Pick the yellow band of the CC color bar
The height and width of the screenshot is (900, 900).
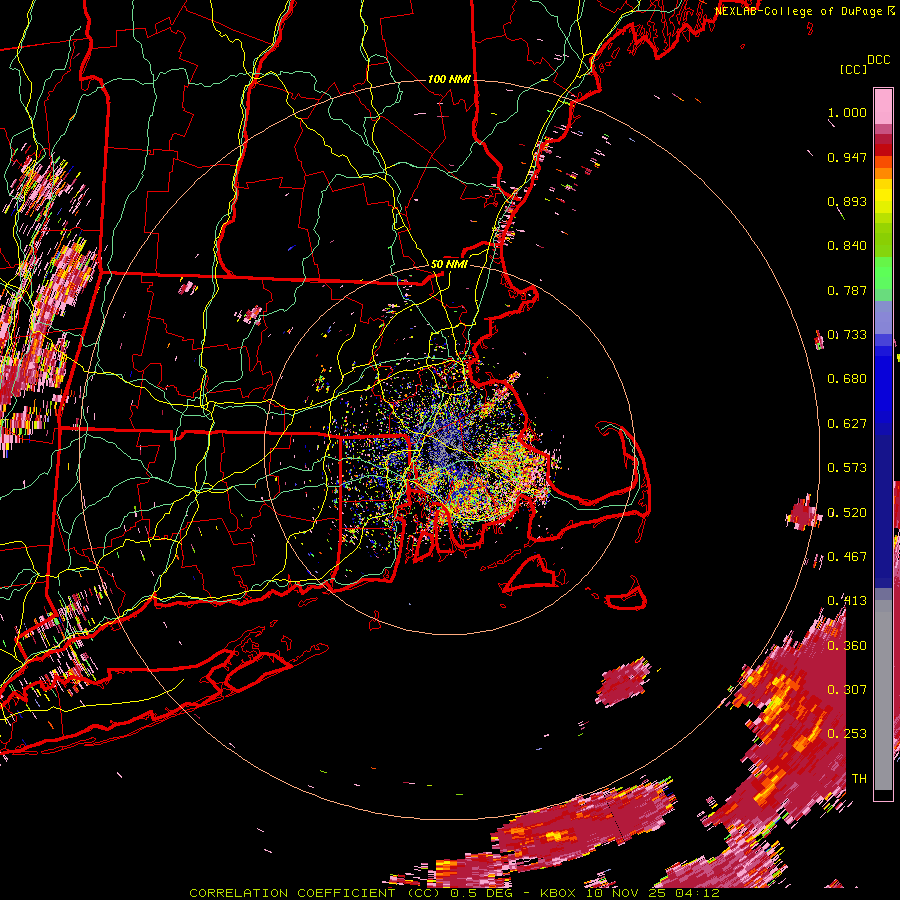coord(883,201)
